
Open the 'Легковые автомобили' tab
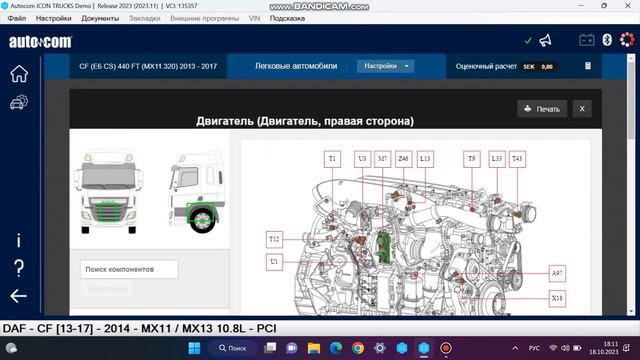(296, 66)
